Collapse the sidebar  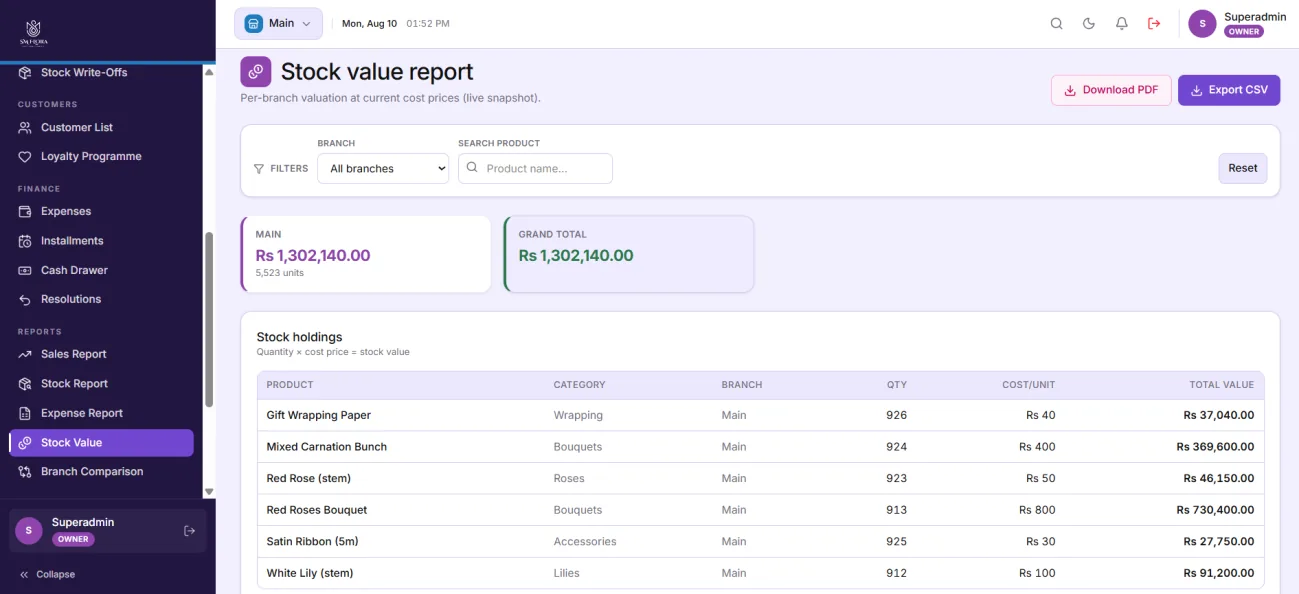coord(48,575)
